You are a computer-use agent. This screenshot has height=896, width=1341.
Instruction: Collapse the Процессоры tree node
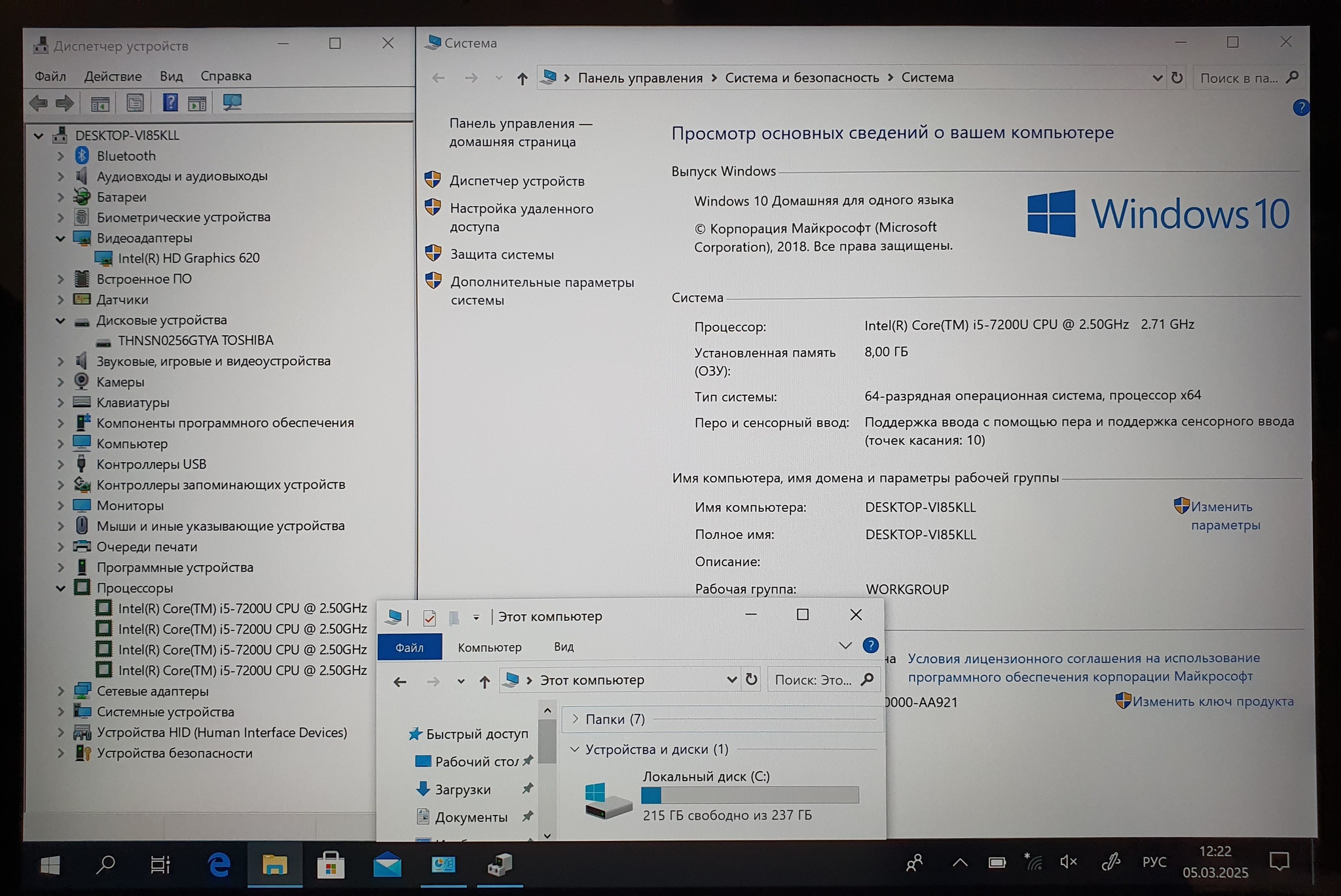tap(60, 588)
